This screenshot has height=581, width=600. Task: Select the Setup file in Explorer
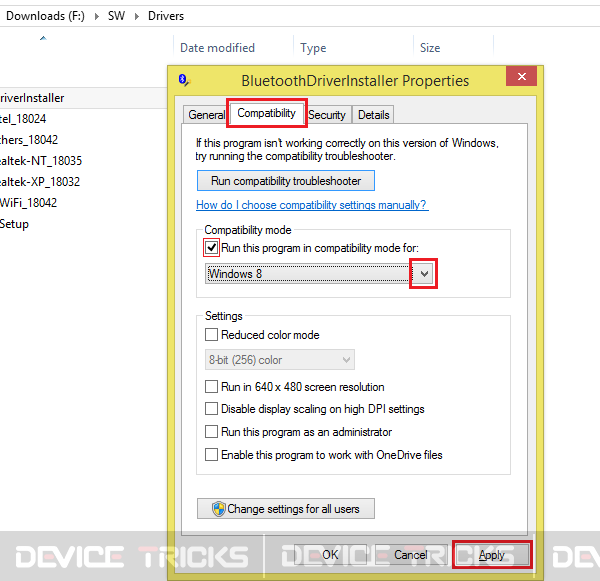point(14,224)
